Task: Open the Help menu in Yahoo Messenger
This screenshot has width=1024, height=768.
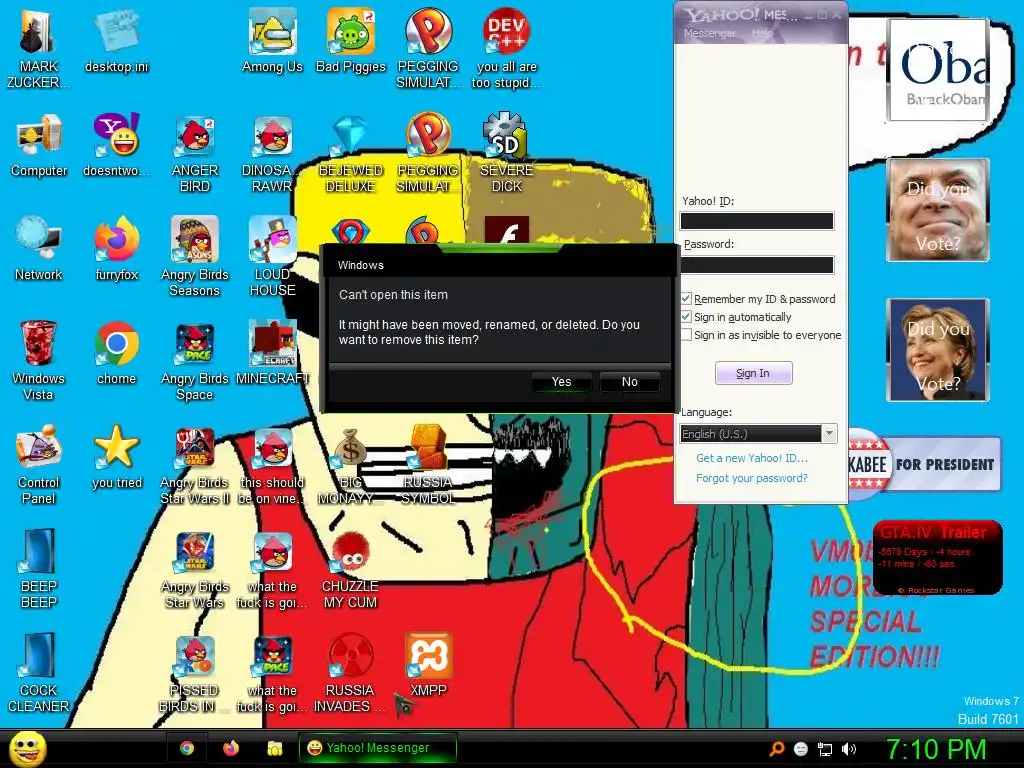Action: point(762,33)
